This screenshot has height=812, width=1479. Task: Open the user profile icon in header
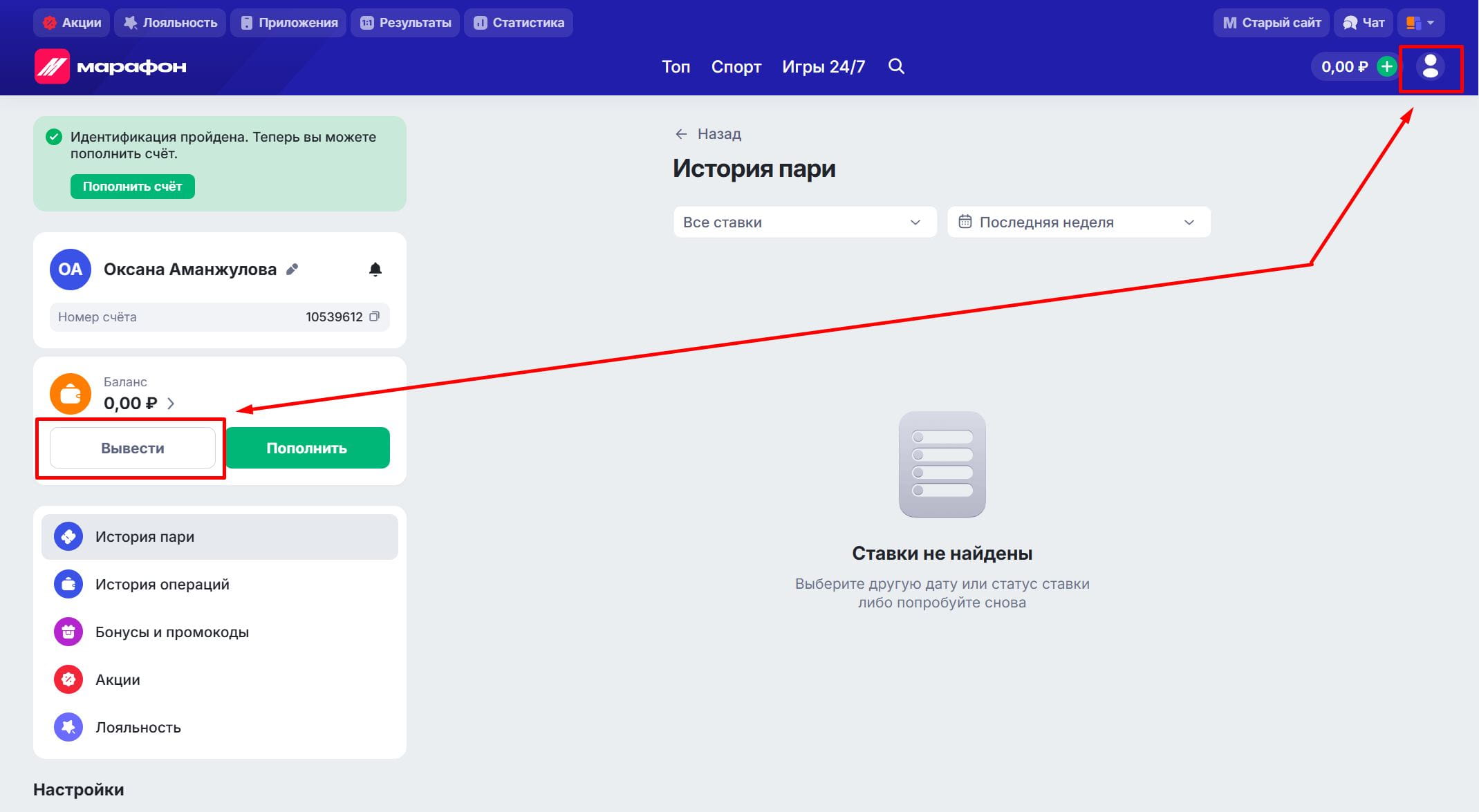tap(1430, 66)
